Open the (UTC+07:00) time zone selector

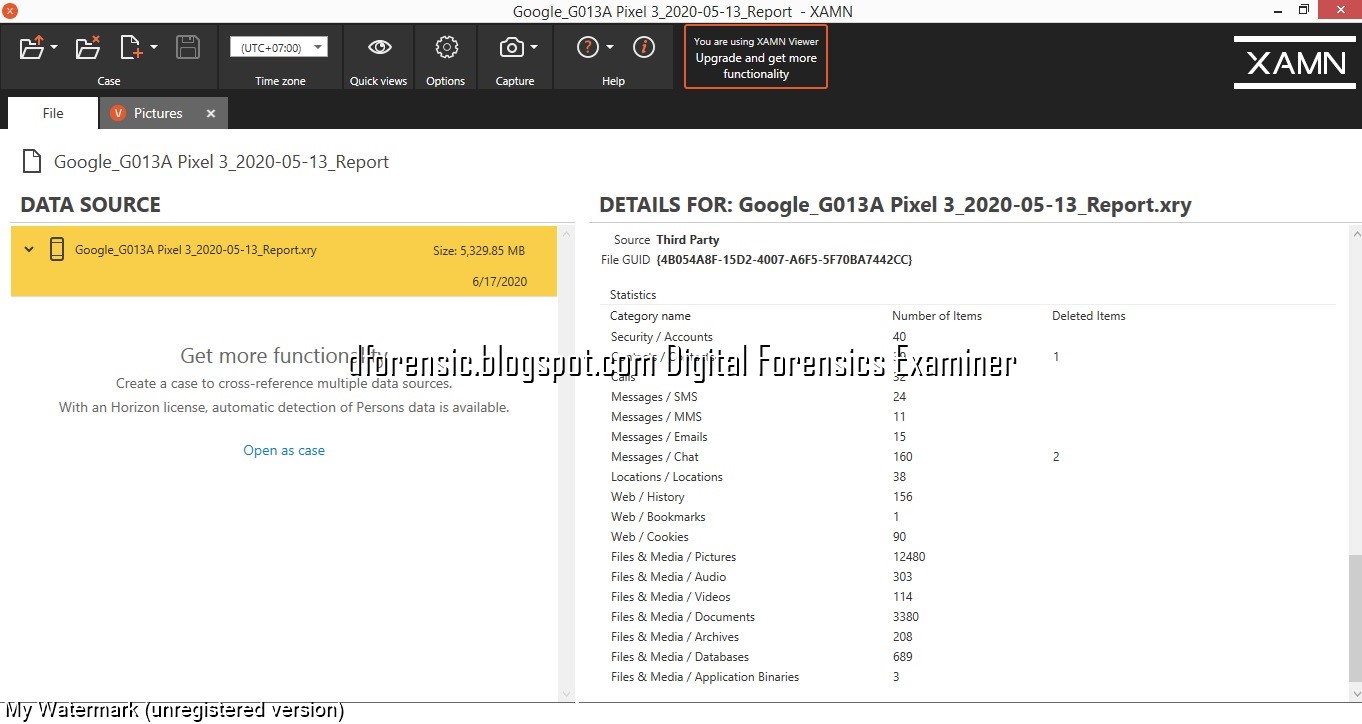click(x=278, y=46)
